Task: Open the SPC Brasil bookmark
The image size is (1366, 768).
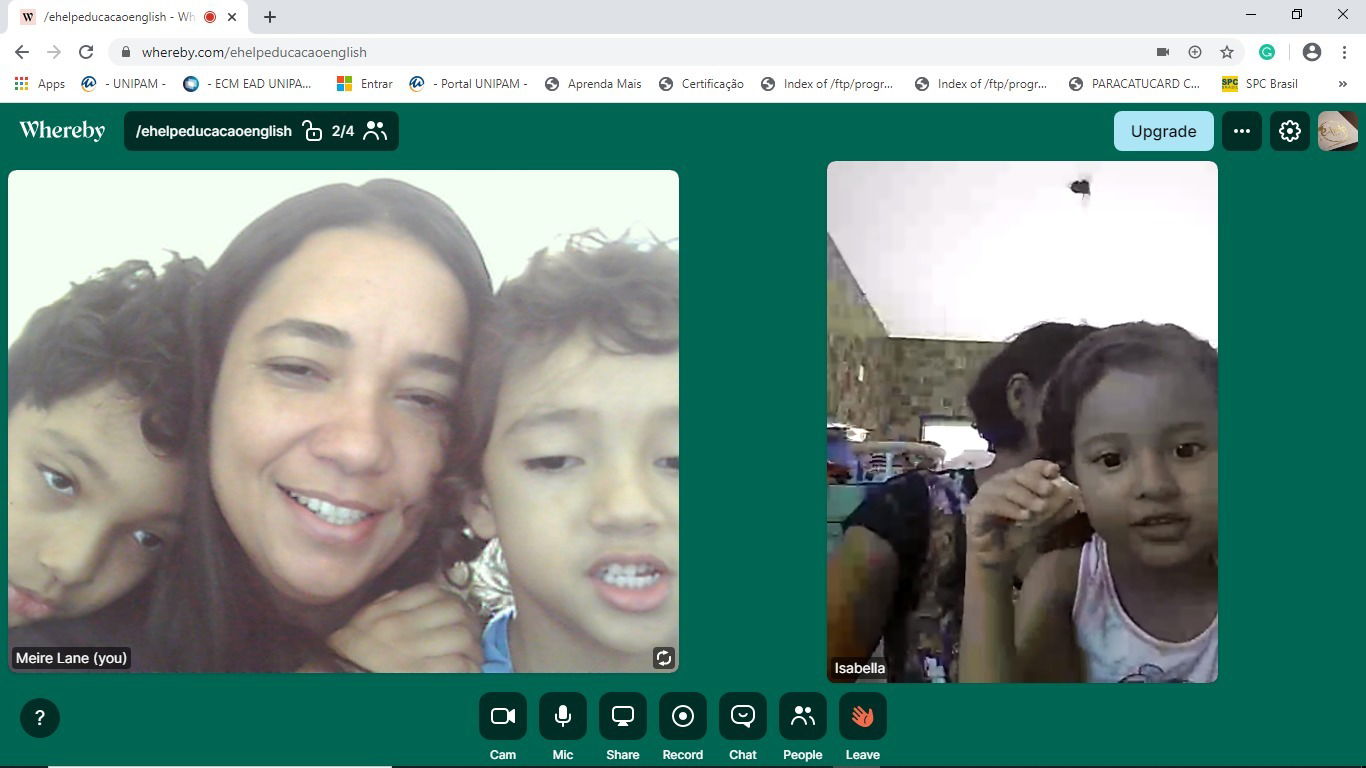Action: pyautogui.click(x=1260, y=84)
